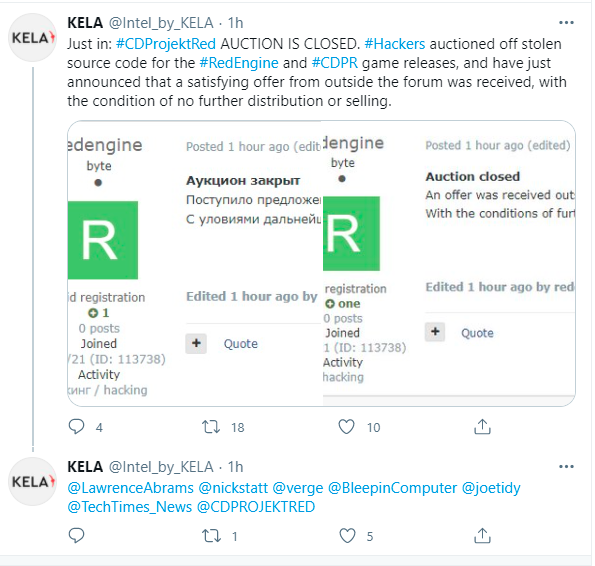Visit the @BleepinComputer profile mention

pos(392,488)
